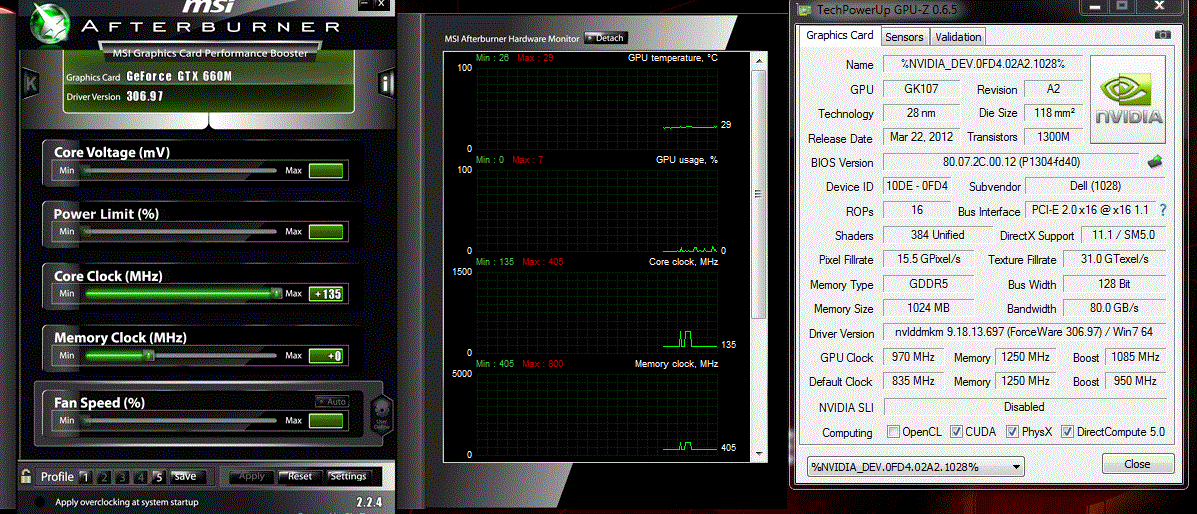Select Afterburner profile slot 1
1197x514 pixels.
click(x=86, y=477)
